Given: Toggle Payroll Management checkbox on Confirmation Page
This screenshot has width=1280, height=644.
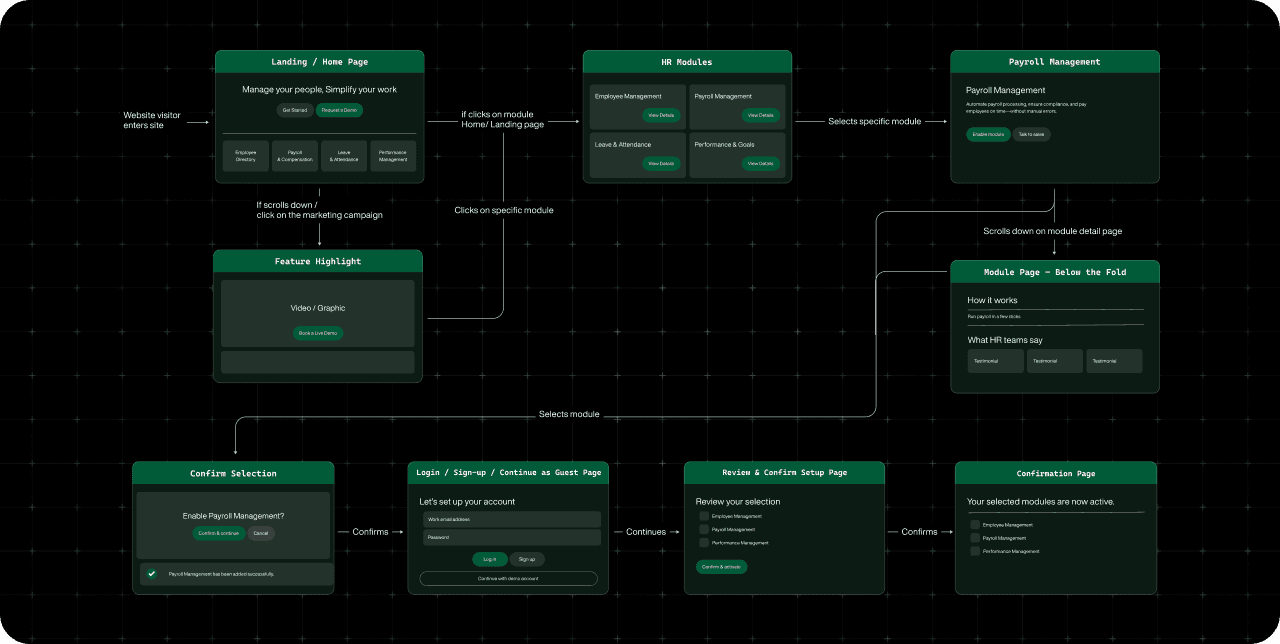Looking at the screenshot, I should pos(975,538).
